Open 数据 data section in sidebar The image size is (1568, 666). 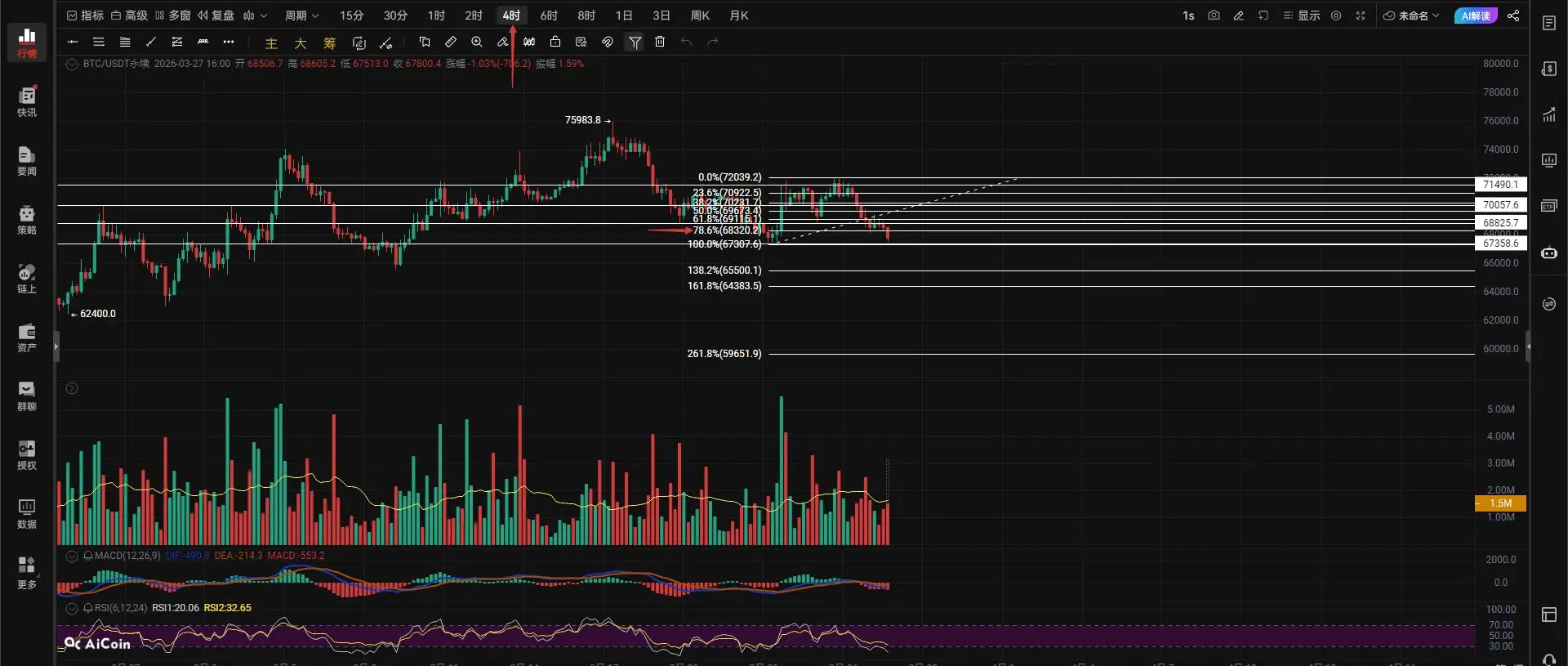(27, 514)
